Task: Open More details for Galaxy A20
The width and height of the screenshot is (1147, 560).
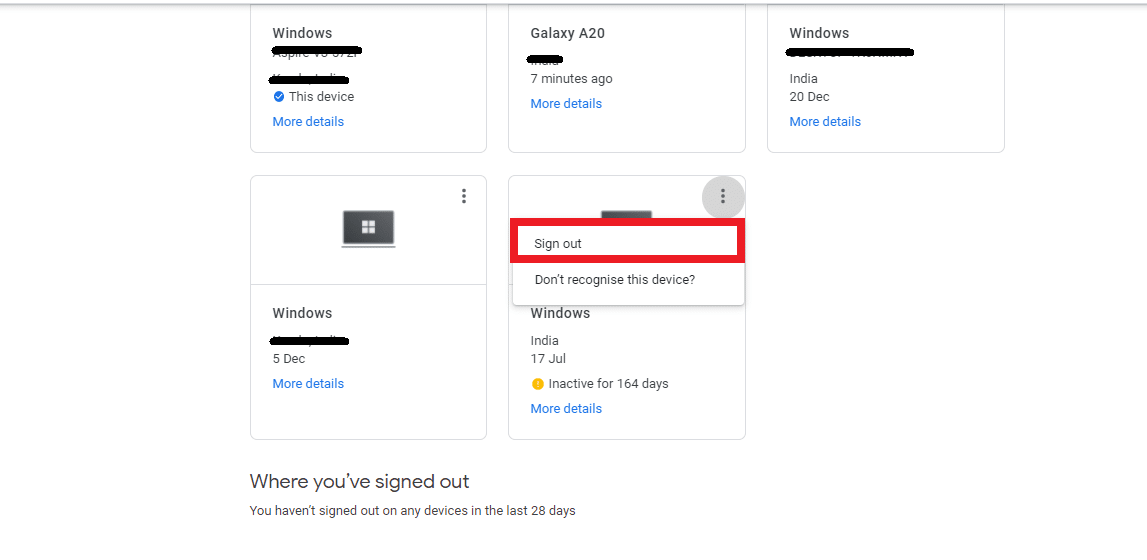Action: tap(566, 104)
